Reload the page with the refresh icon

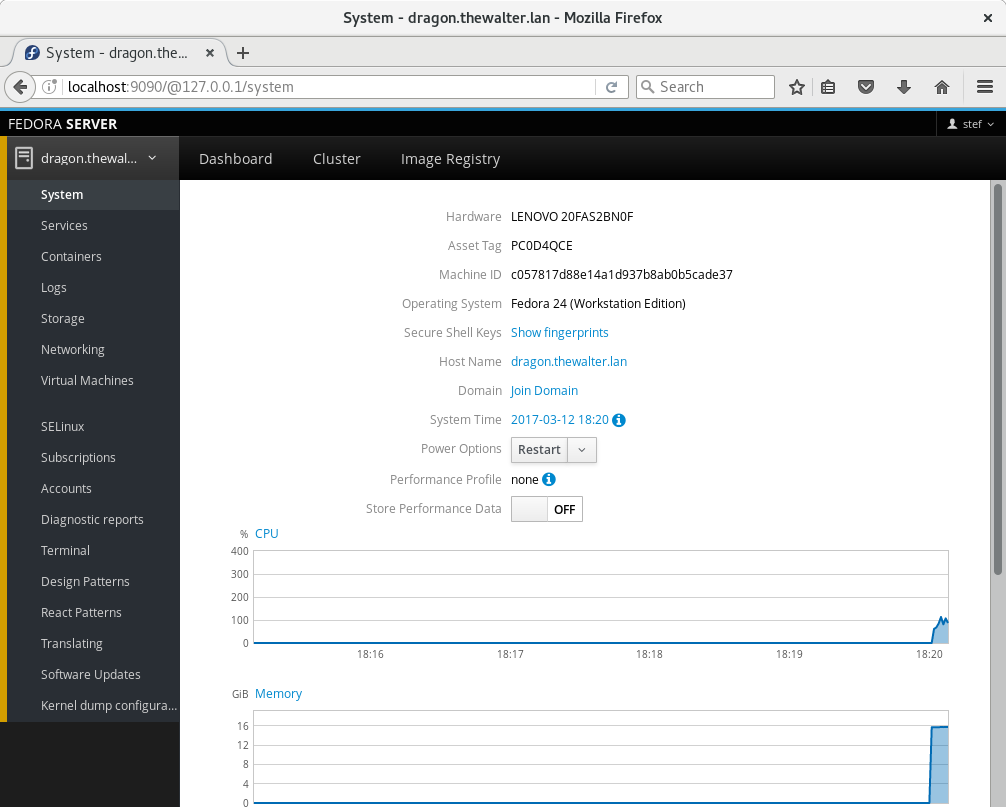pyautogui.click(x=612, y=87)
